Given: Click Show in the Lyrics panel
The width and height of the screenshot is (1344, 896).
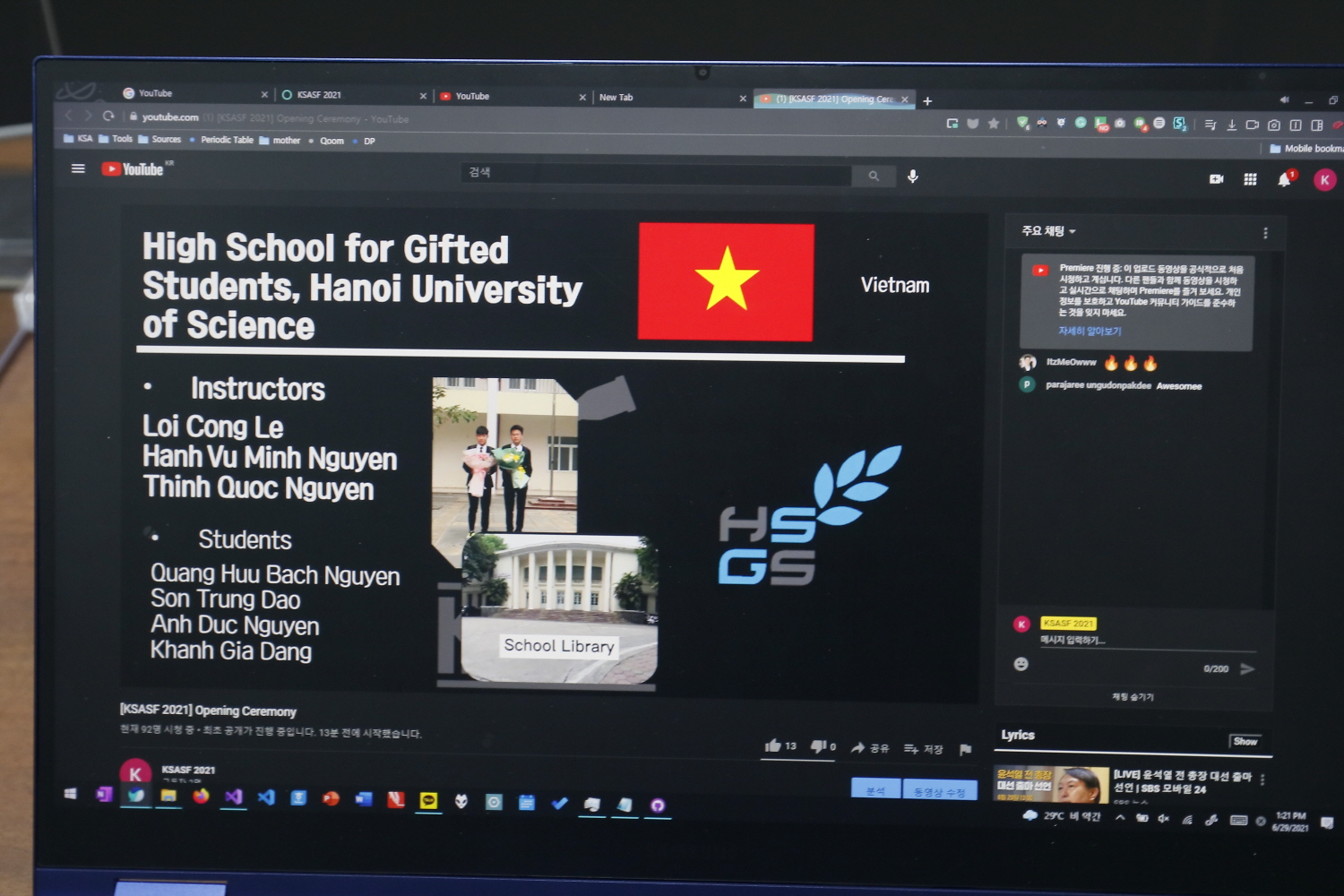Looking at the screenshot, I should tap(1245, 741).
